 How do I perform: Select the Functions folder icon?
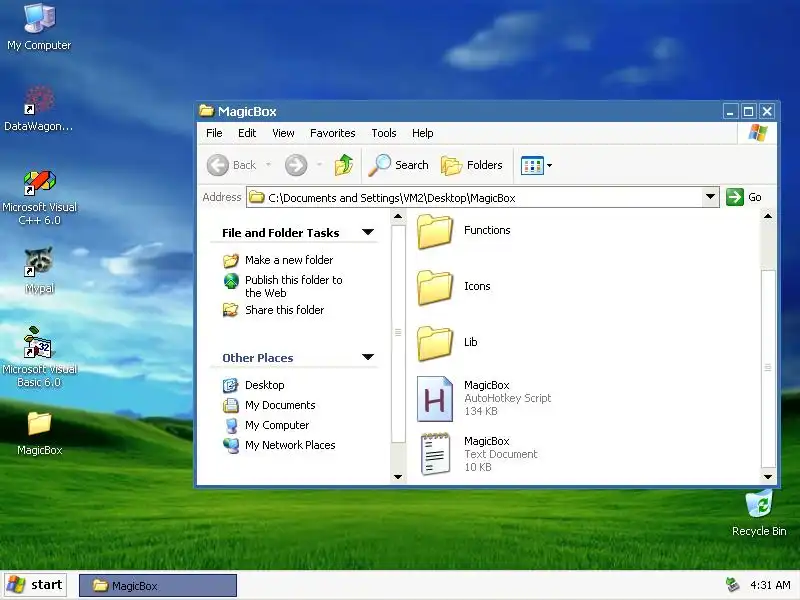pos(435,232)
